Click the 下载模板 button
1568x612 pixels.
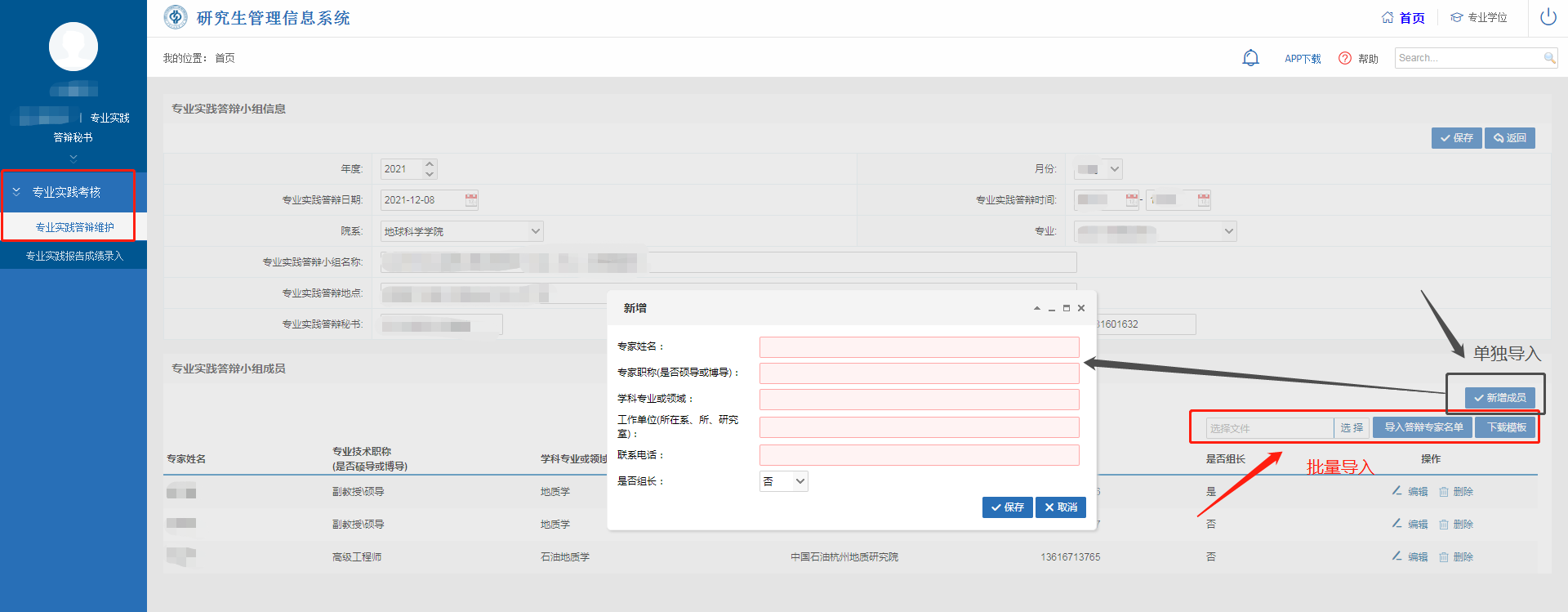(1506, 427)
